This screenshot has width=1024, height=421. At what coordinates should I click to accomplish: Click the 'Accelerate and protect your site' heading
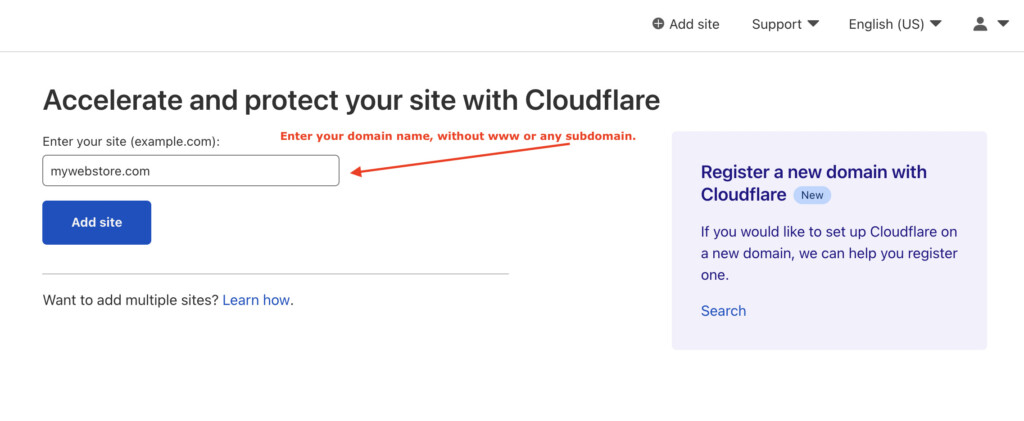(x=351, y=100)
